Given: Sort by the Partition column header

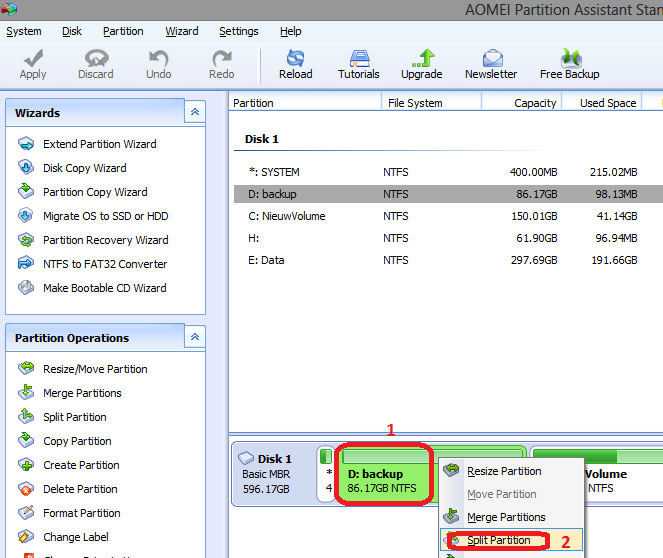Looking at the screenshot, I should [x=305, y=103].
